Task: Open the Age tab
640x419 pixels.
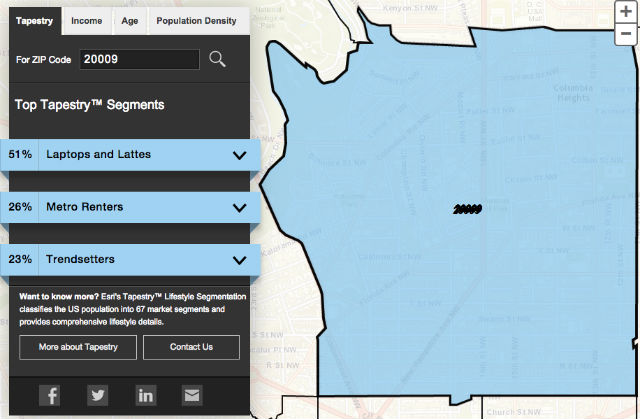Action: pyautogui.click(x=130, y=21)
